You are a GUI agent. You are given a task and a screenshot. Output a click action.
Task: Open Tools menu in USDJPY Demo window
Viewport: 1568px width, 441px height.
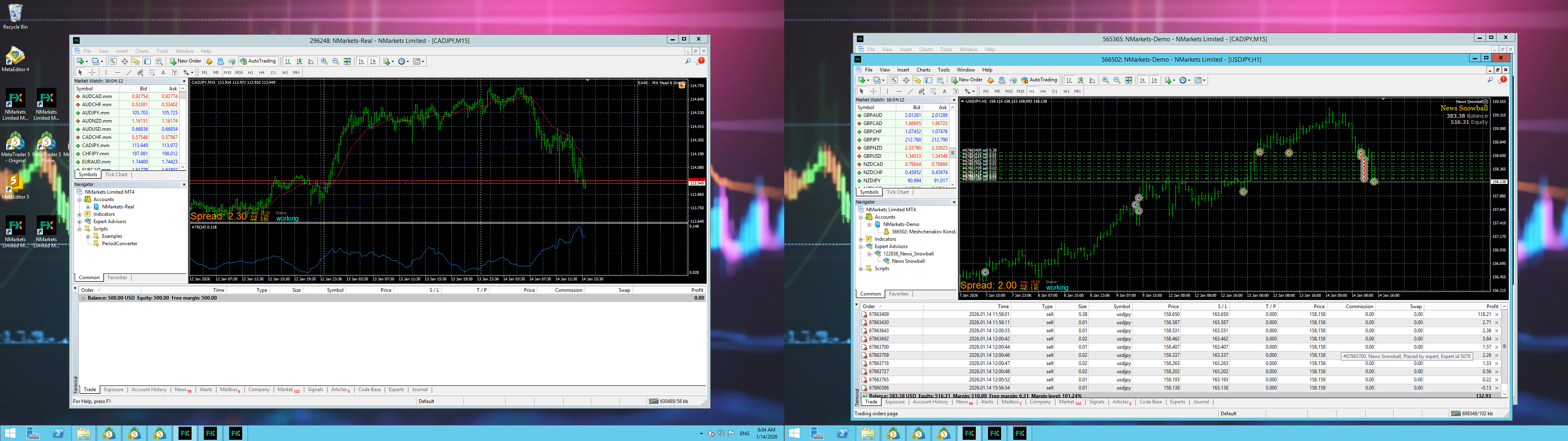click(943, 70)
